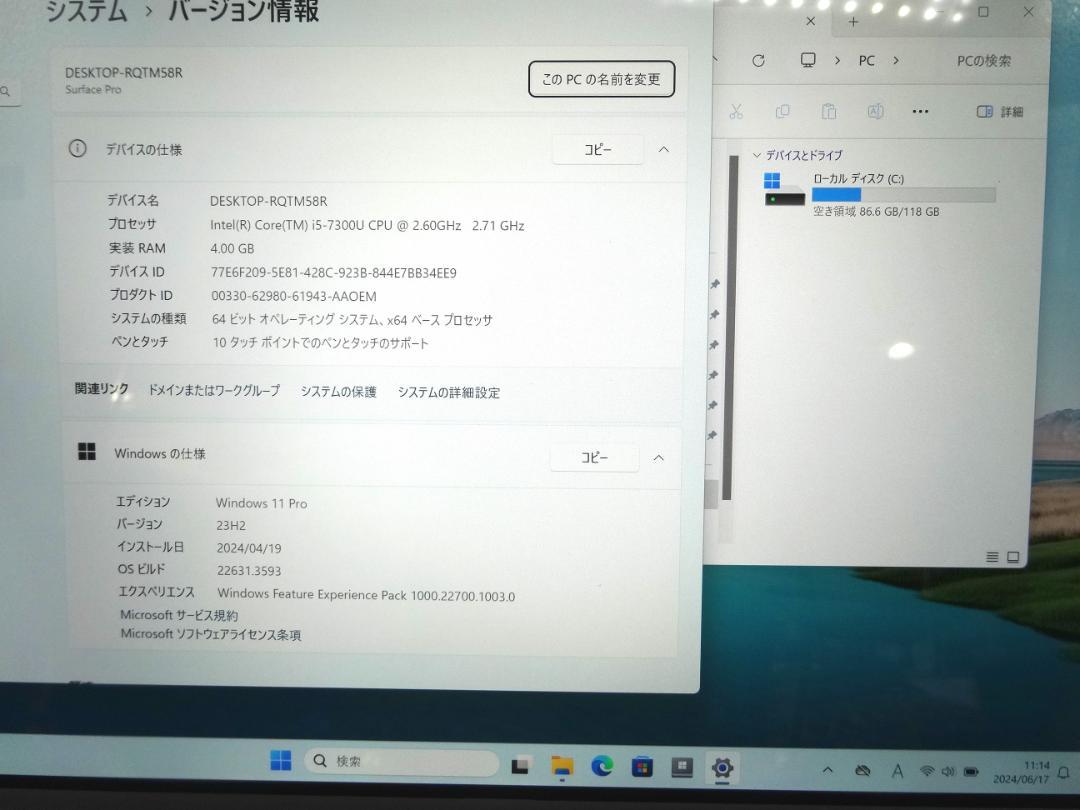The width and height of the screenshot is (1080, 810).
Task: Click the battery tray icon
Action: (971, 771)
